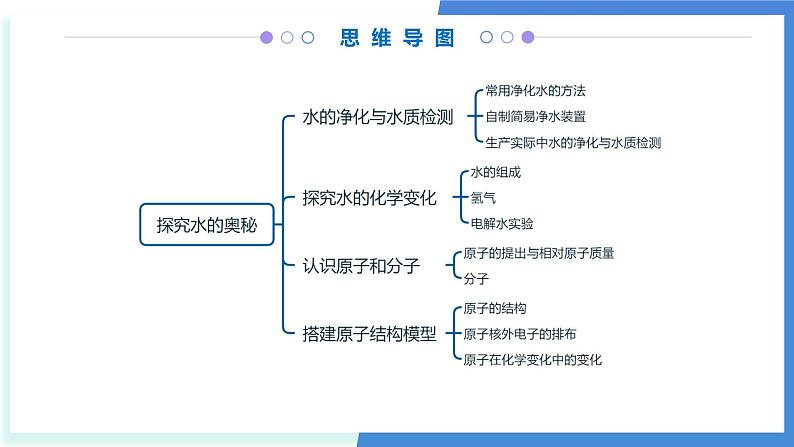Image resolution: width=794 pixels, height=447 pixels.
Task: Click the hollow circle immediately left of 思维导图
Action: [x=308, y=38]
